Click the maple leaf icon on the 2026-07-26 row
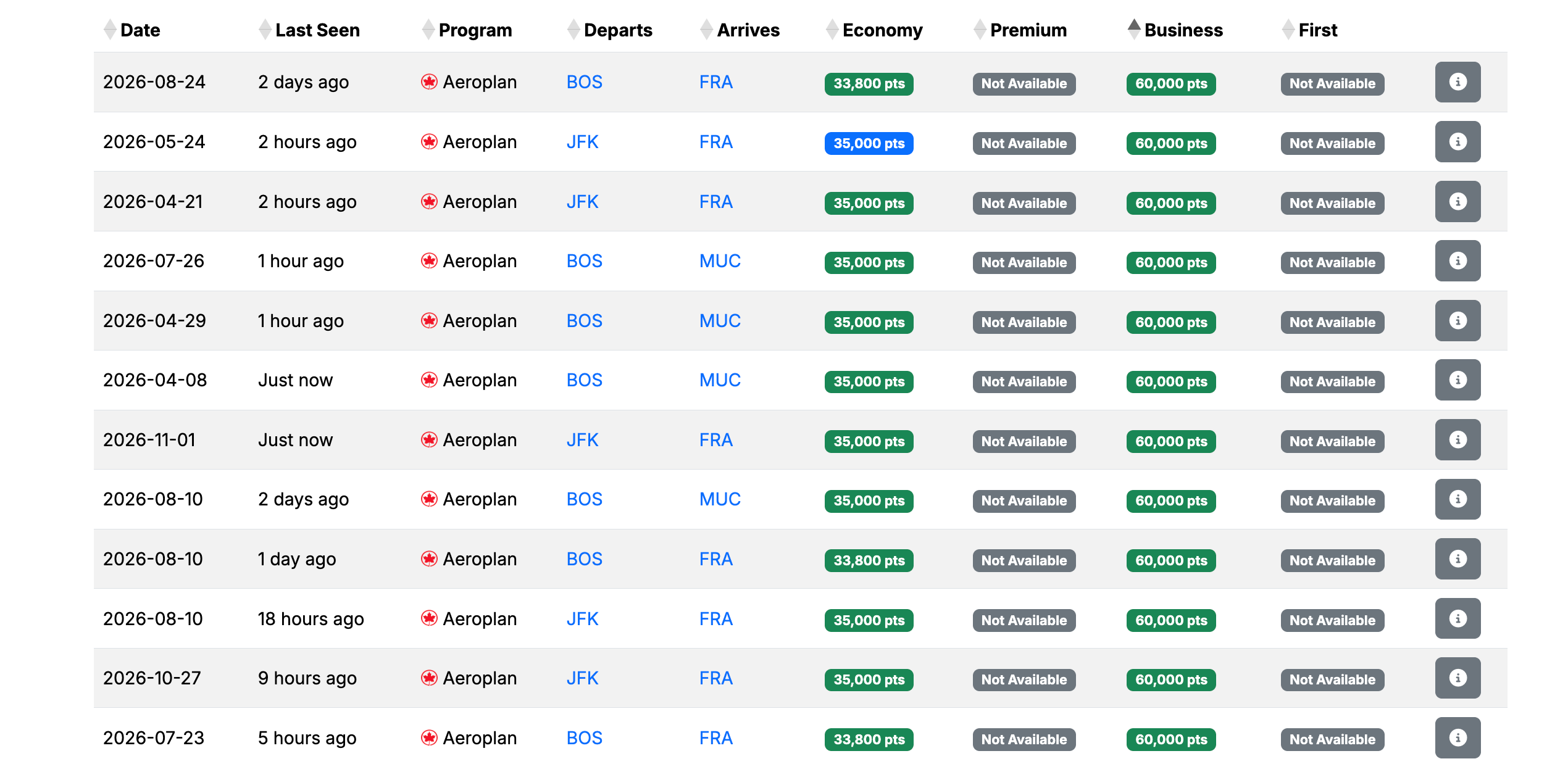This screenshot has height=764, width=1568. tap(430, 260)
